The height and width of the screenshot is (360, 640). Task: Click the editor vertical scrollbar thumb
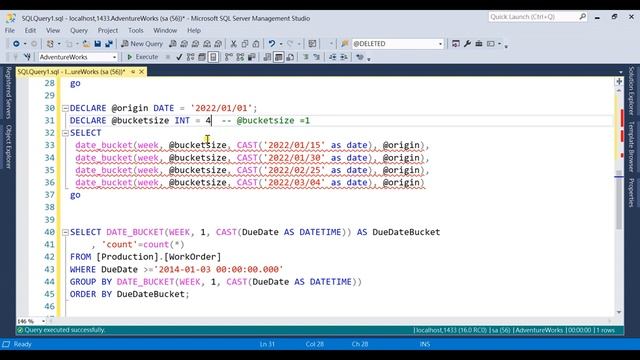click(x=619, y=201)
